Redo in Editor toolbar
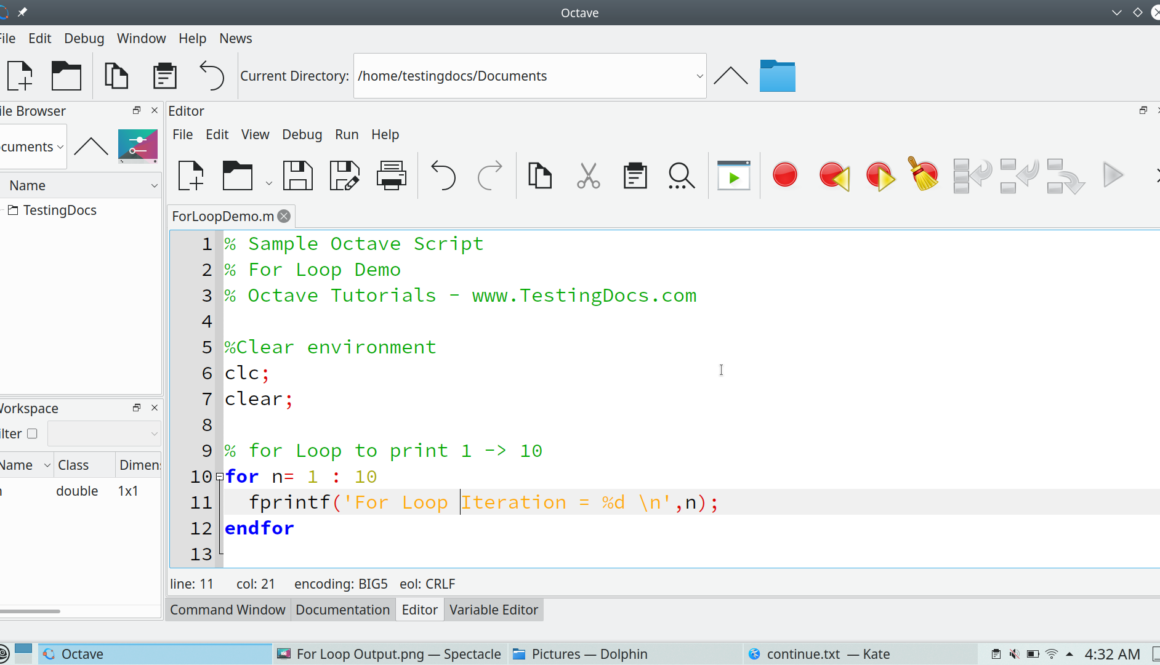1160x665 pixels. coord(490,176)
